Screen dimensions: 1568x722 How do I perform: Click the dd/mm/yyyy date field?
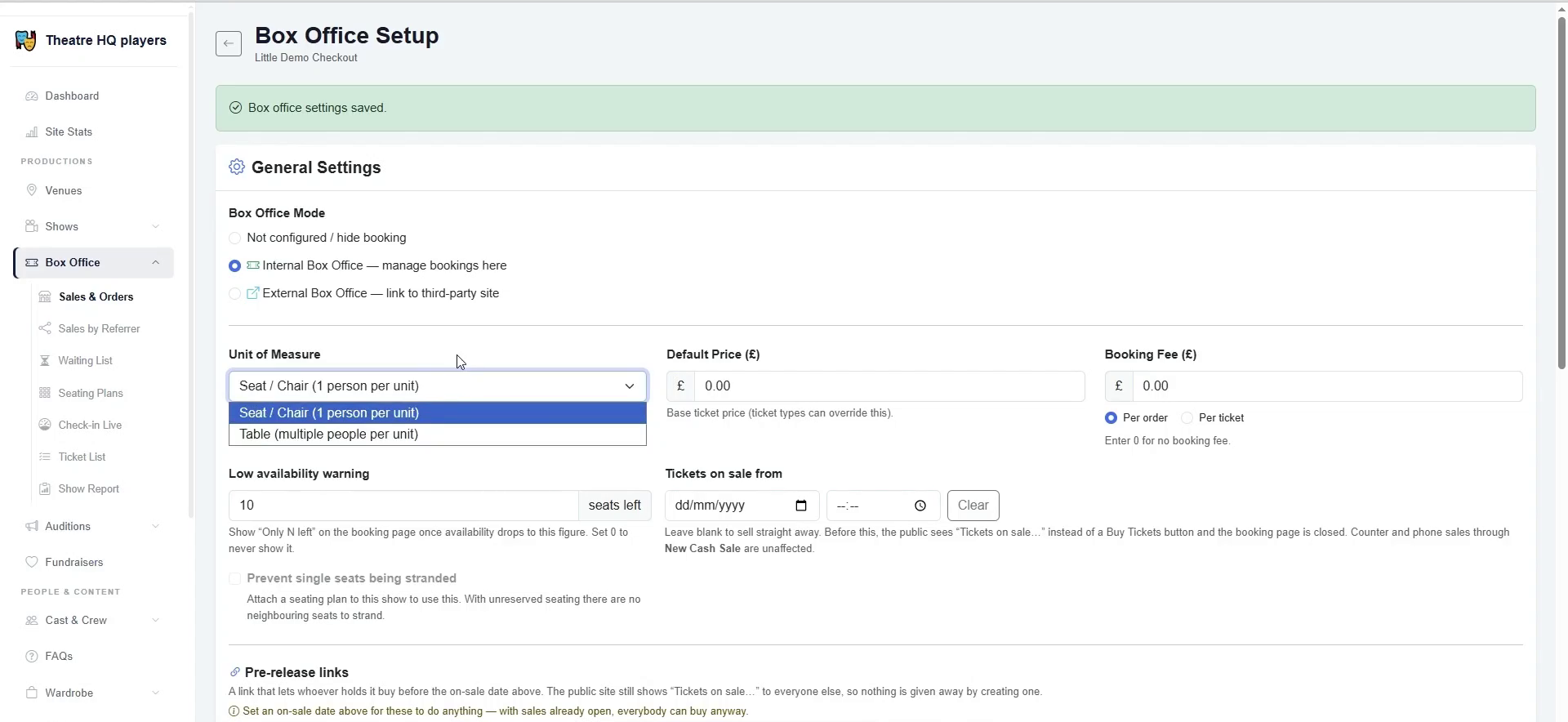(742, 506)
